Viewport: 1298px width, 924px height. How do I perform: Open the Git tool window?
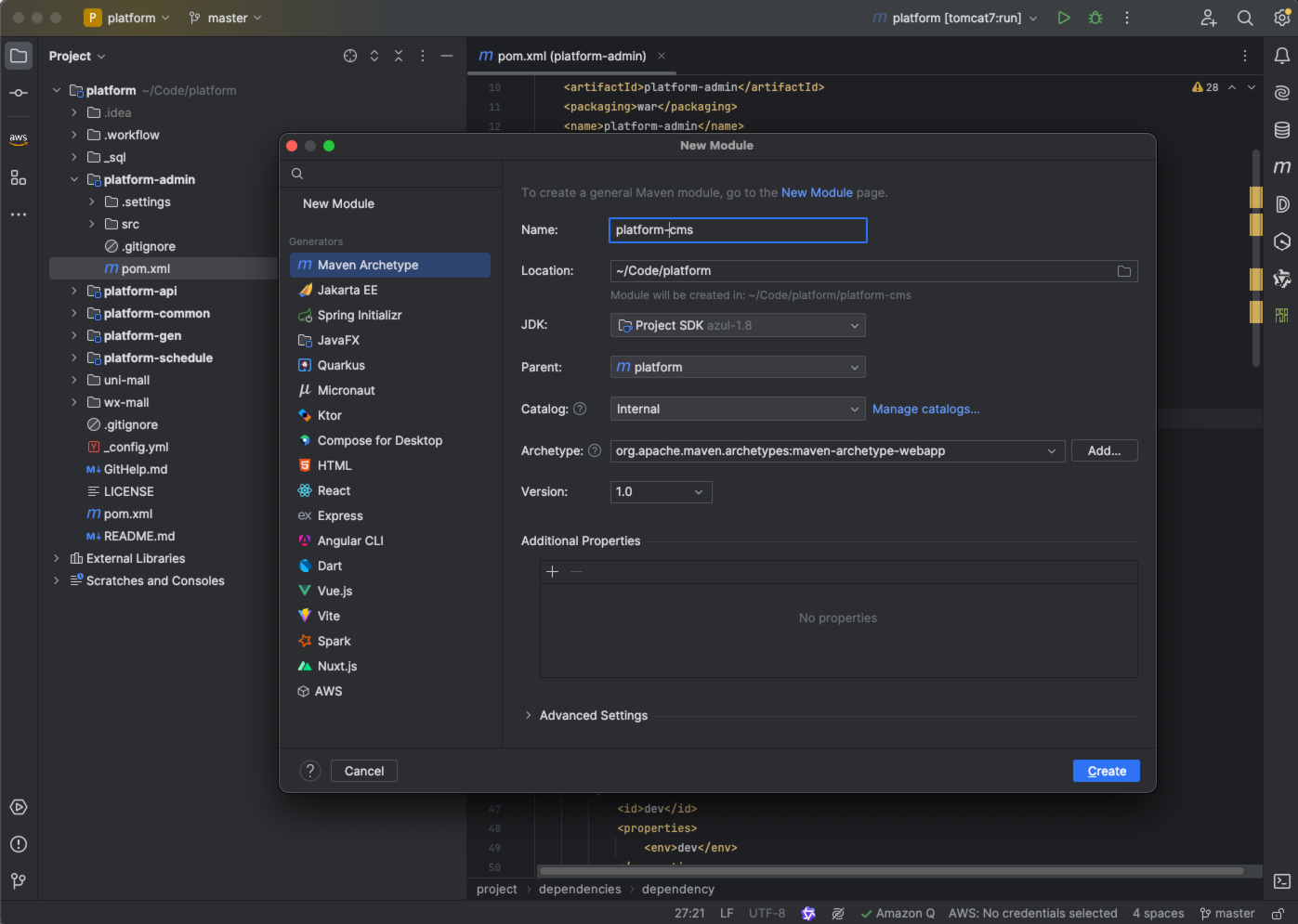click(19, 880)
